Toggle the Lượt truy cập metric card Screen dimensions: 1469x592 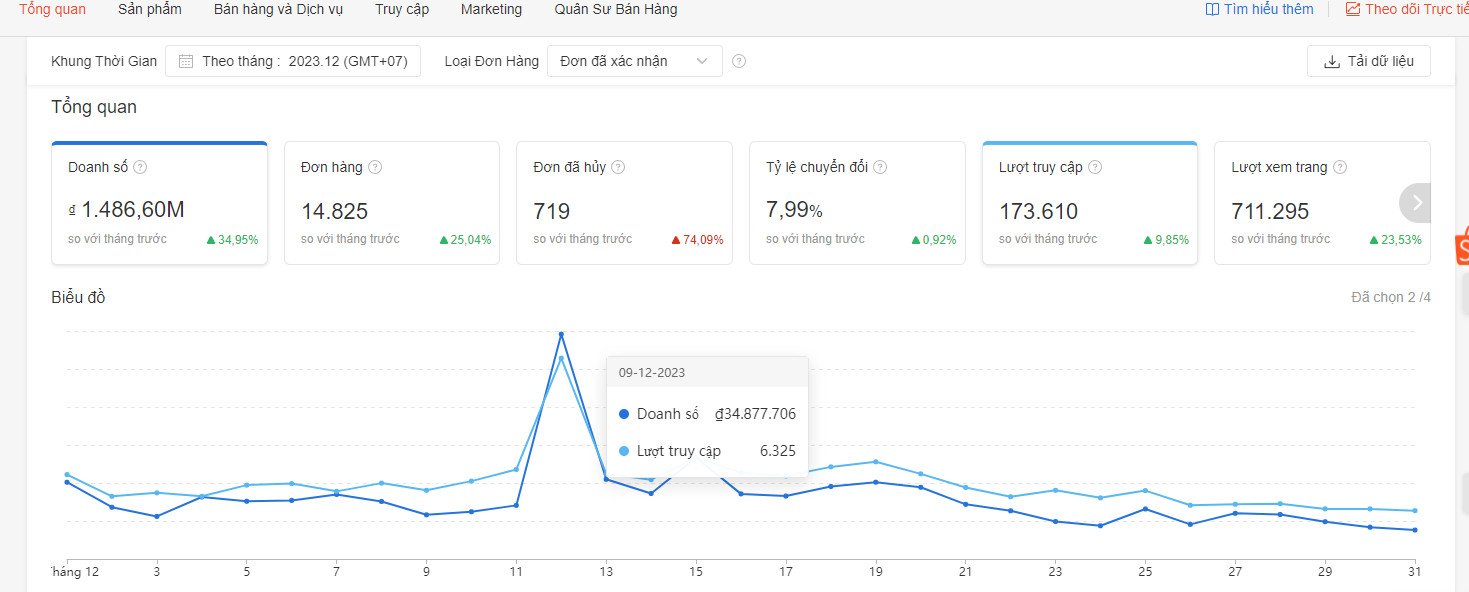click(x=1089, y=204)
